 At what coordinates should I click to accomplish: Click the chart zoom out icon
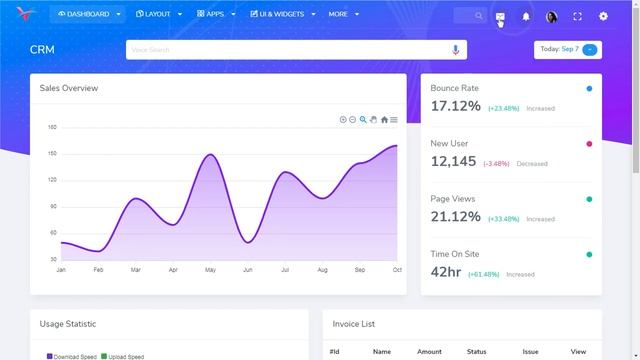point(352,120)
